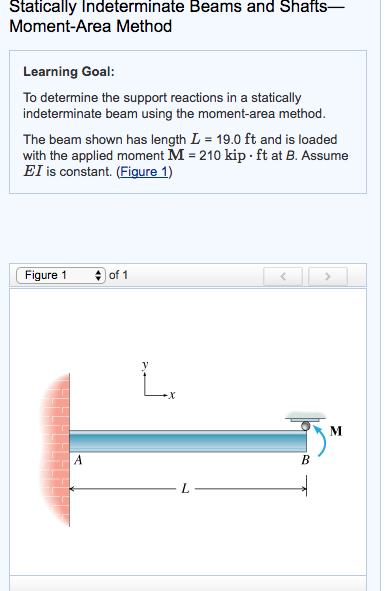This screenshot has height=591, width=389.
Task: Click the roller support icon above B
Action: click(305, 421)
